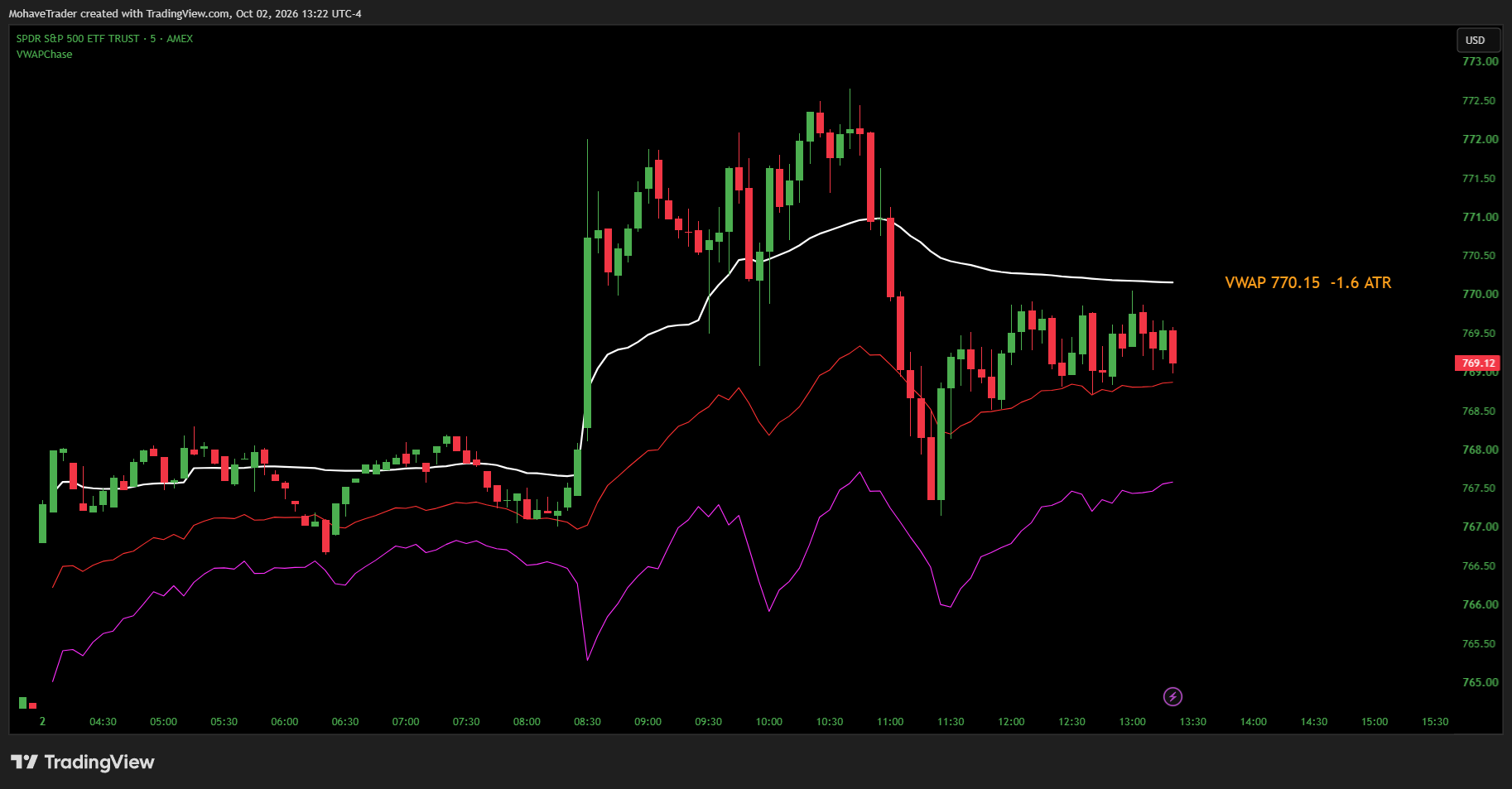Click the 773.00 price axis label

click(x=1480, y=61)
